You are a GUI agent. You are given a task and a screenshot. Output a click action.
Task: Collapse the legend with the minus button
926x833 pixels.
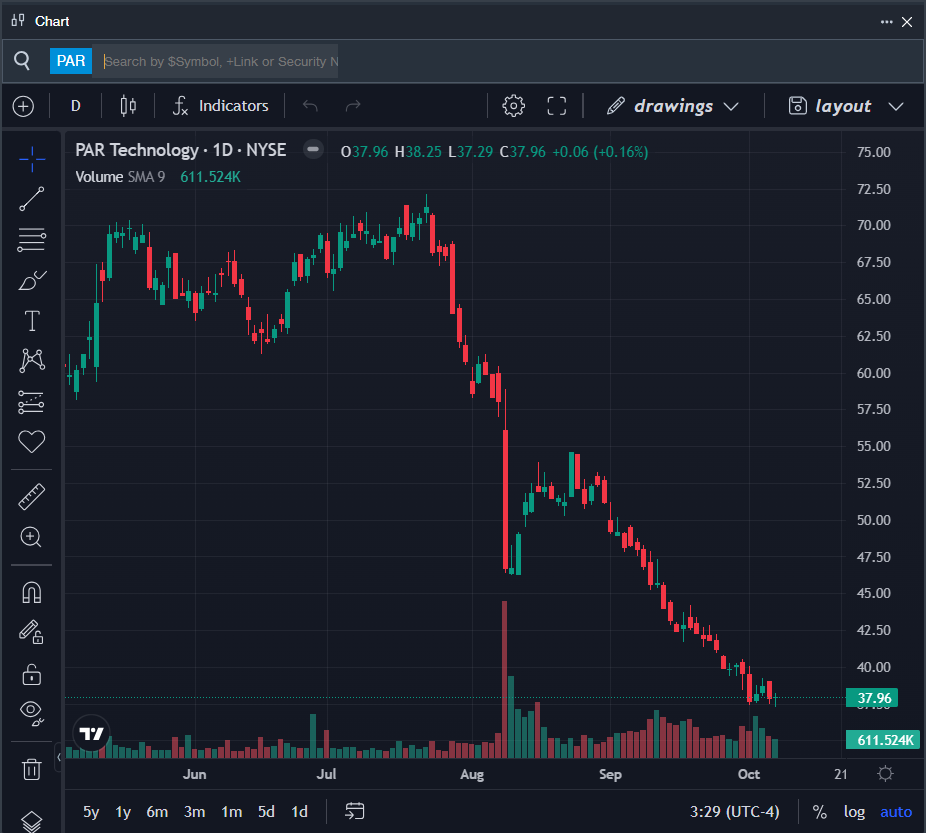coord(313,150)
